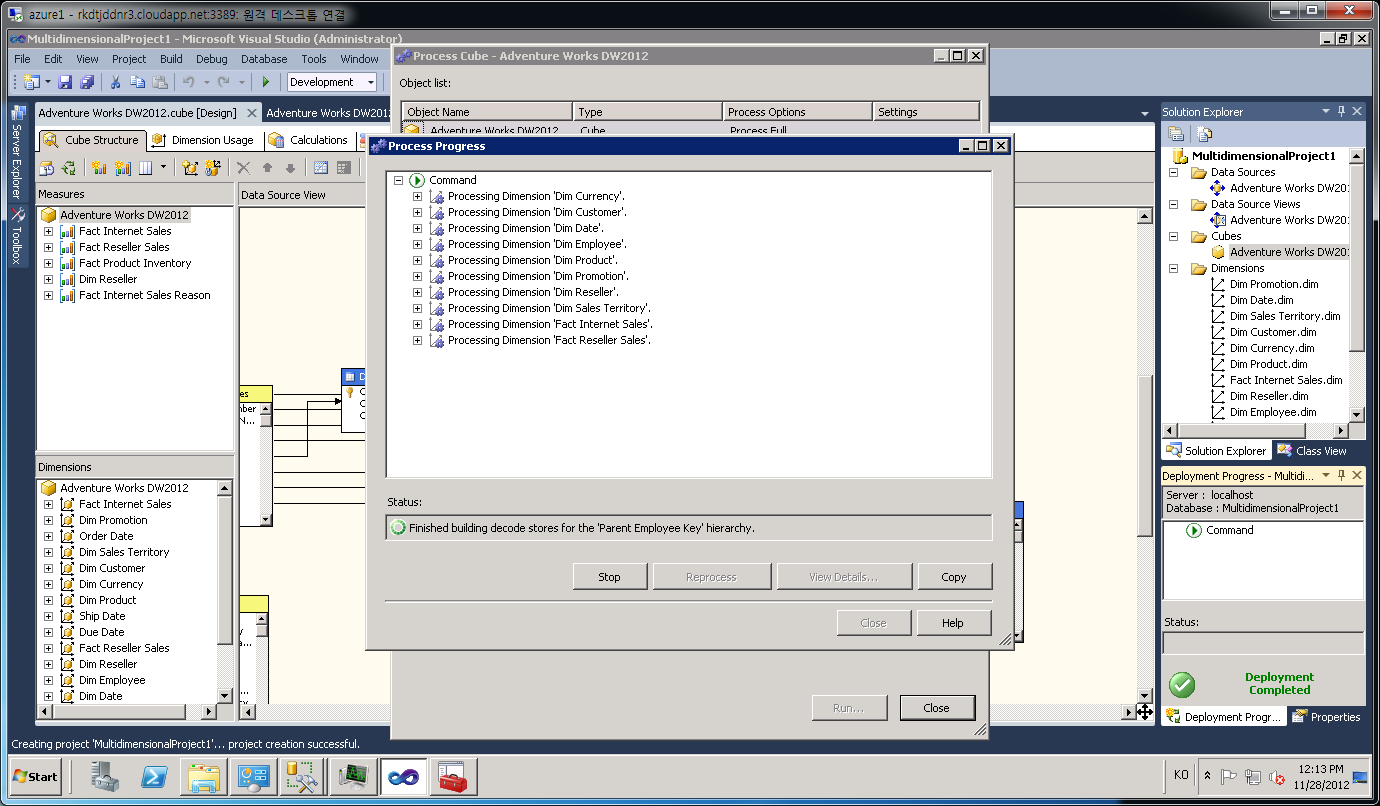Click the Save All toolbar icon

coord(87,82)
